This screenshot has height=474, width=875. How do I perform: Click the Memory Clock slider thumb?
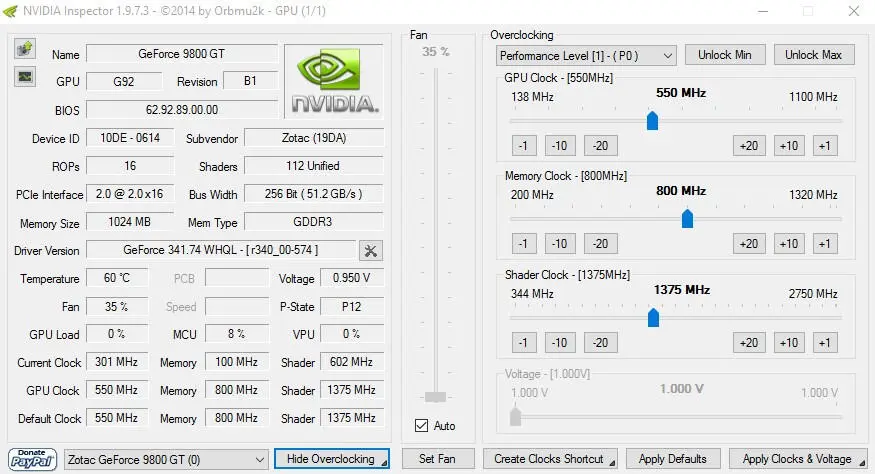click(x=688, y=218)
